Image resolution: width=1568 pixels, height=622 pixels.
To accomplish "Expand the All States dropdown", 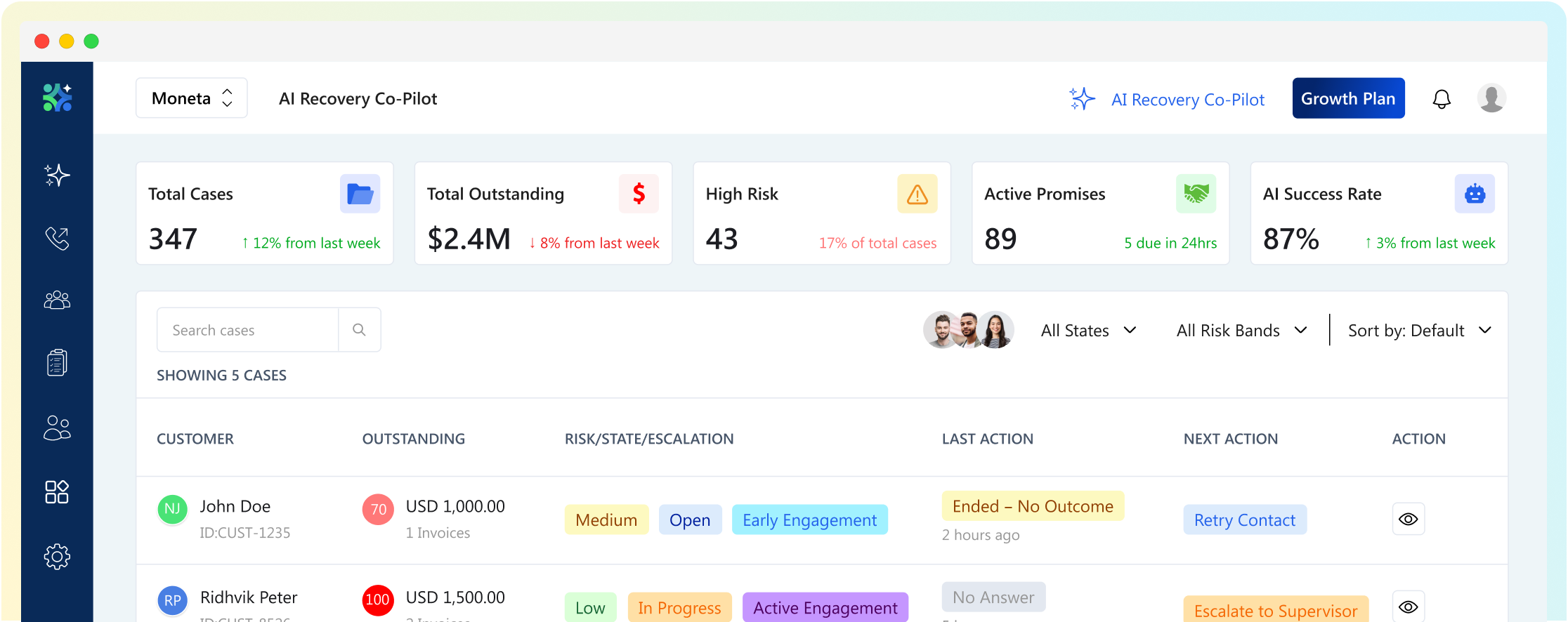I will click(1088, 331).
